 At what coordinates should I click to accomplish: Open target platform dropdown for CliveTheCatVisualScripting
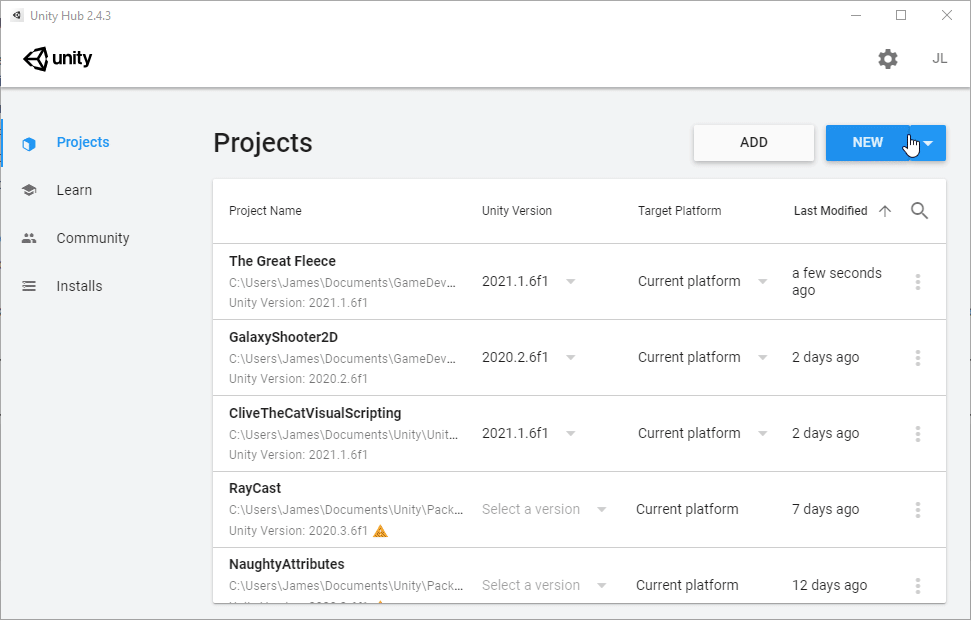coord(762,434)
